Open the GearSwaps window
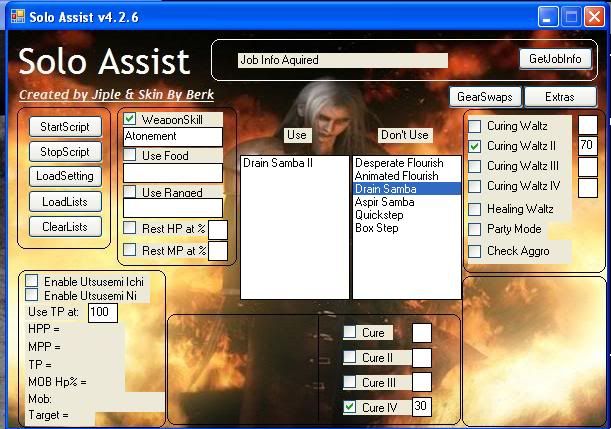 [483, 97]
